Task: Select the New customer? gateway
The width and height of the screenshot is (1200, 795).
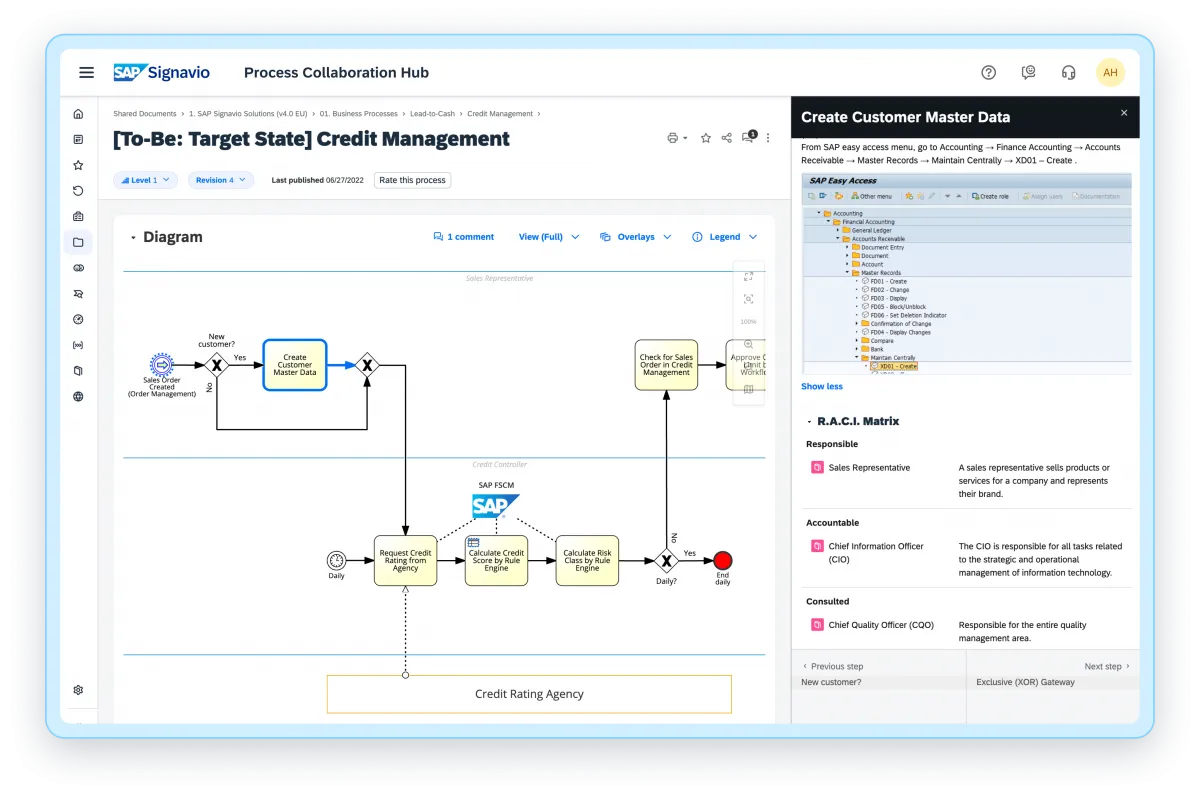Action: click(x=216, y=365)
